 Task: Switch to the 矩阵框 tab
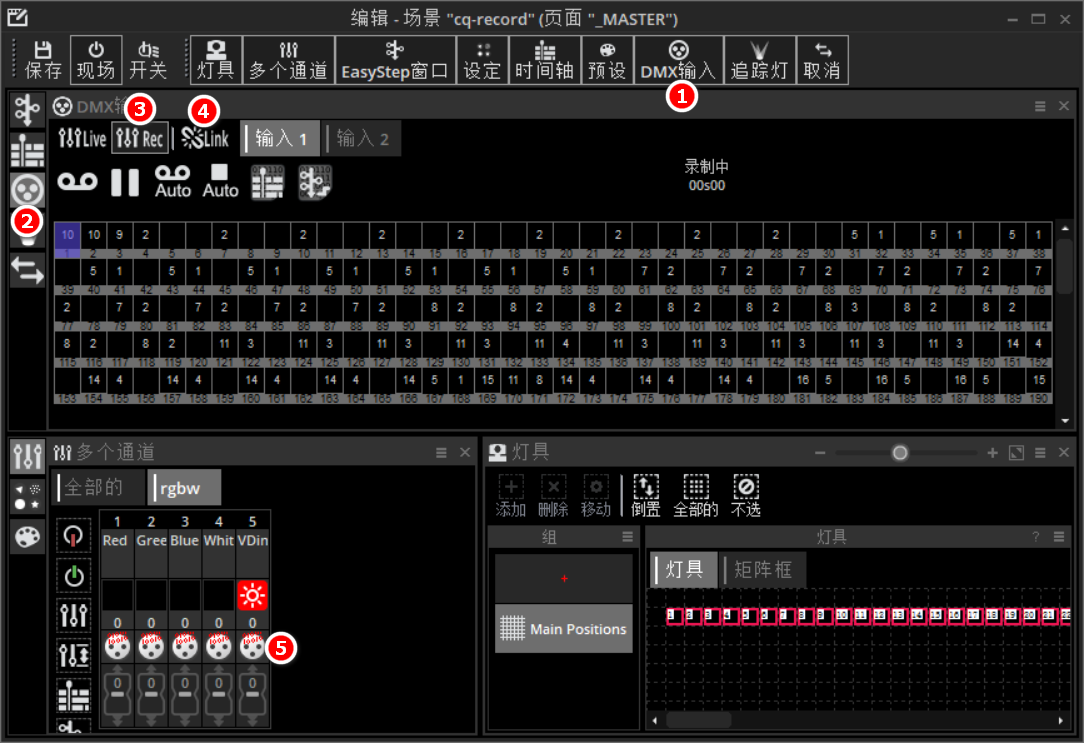click(763, 570)
